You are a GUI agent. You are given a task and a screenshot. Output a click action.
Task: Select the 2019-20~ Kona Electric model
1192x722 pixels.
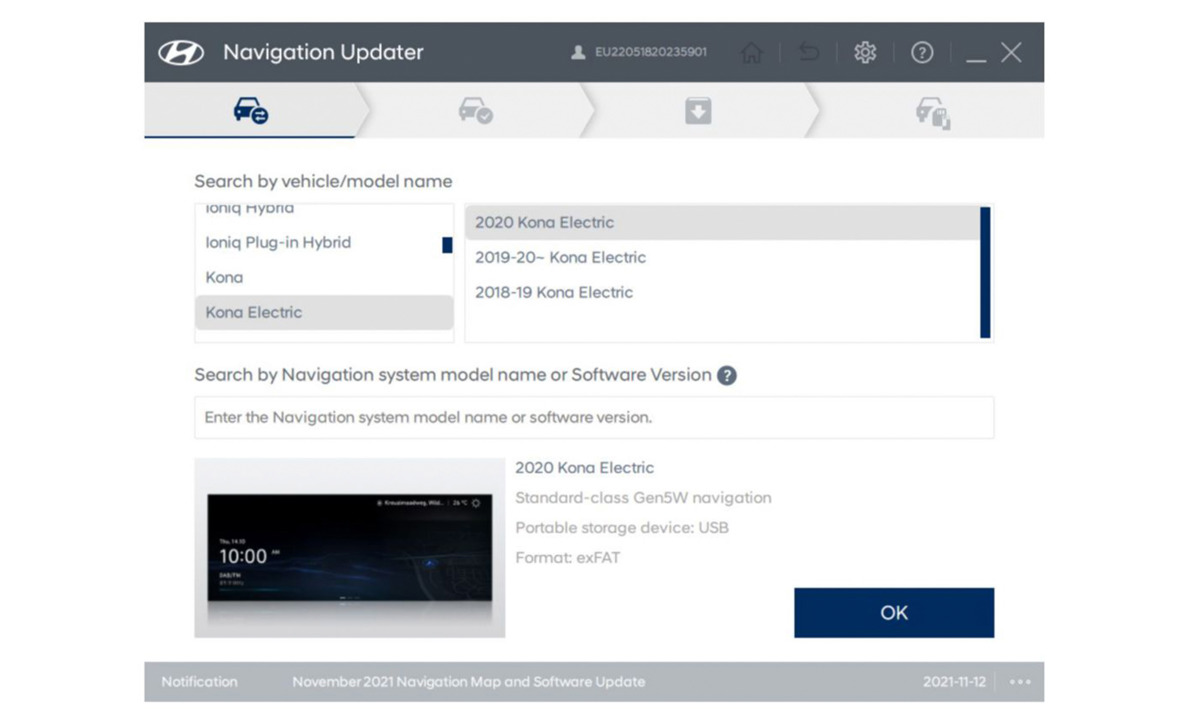point(722,258)
